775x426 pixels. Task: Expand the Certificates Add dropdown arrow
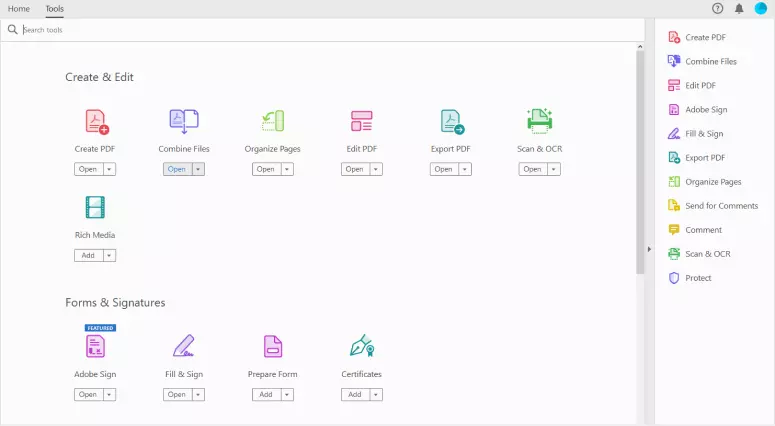click(x=376, y=394)
